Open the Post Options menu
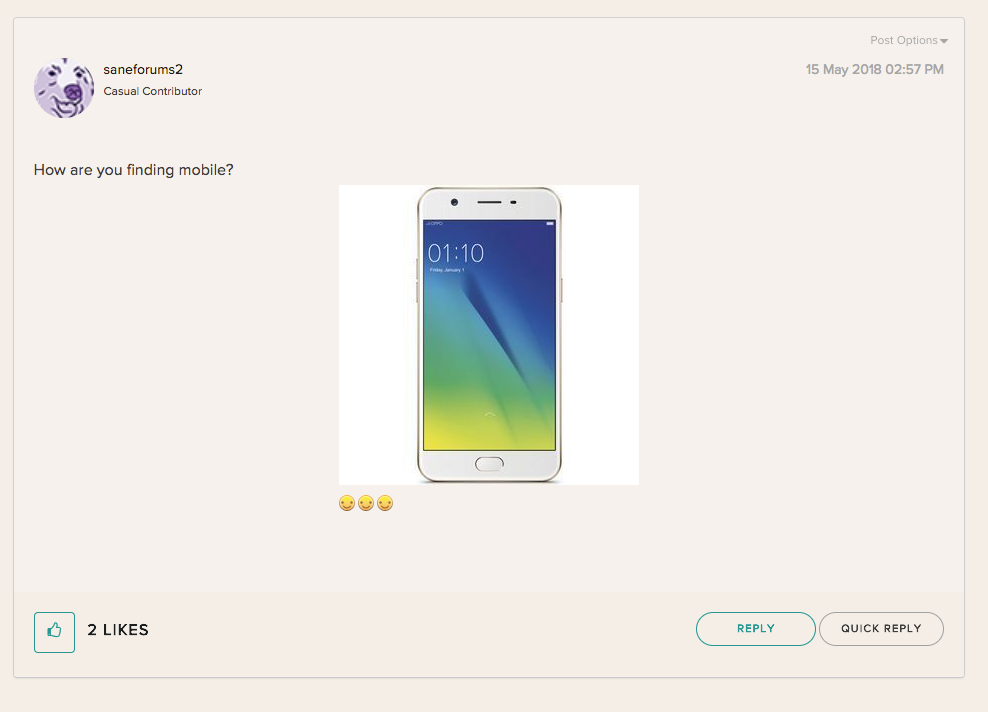This screenshot has width=988, height=712. (909, 40)
